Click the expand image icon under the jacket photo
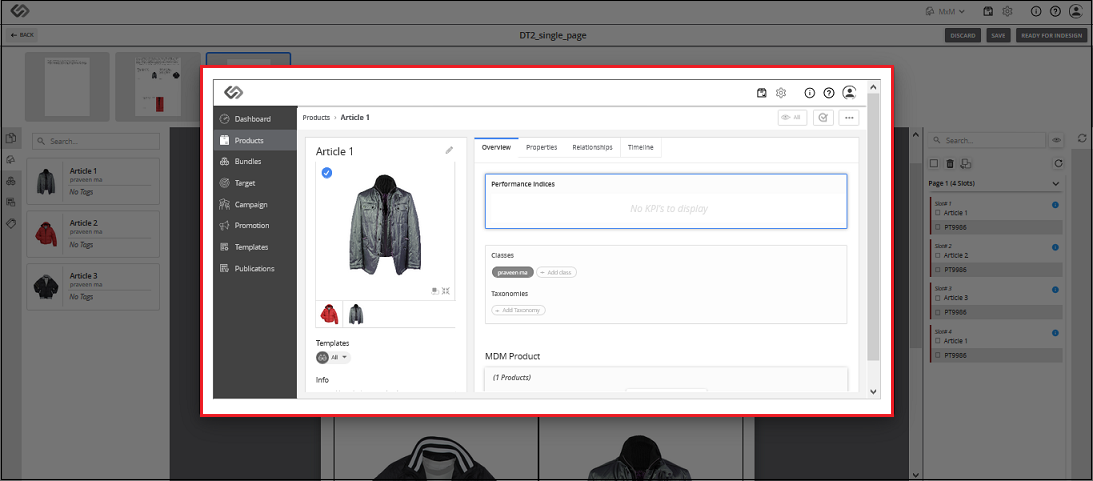The height and width of the screenshot is (481, 1093). pyautogui.click(x=445, y=291)
